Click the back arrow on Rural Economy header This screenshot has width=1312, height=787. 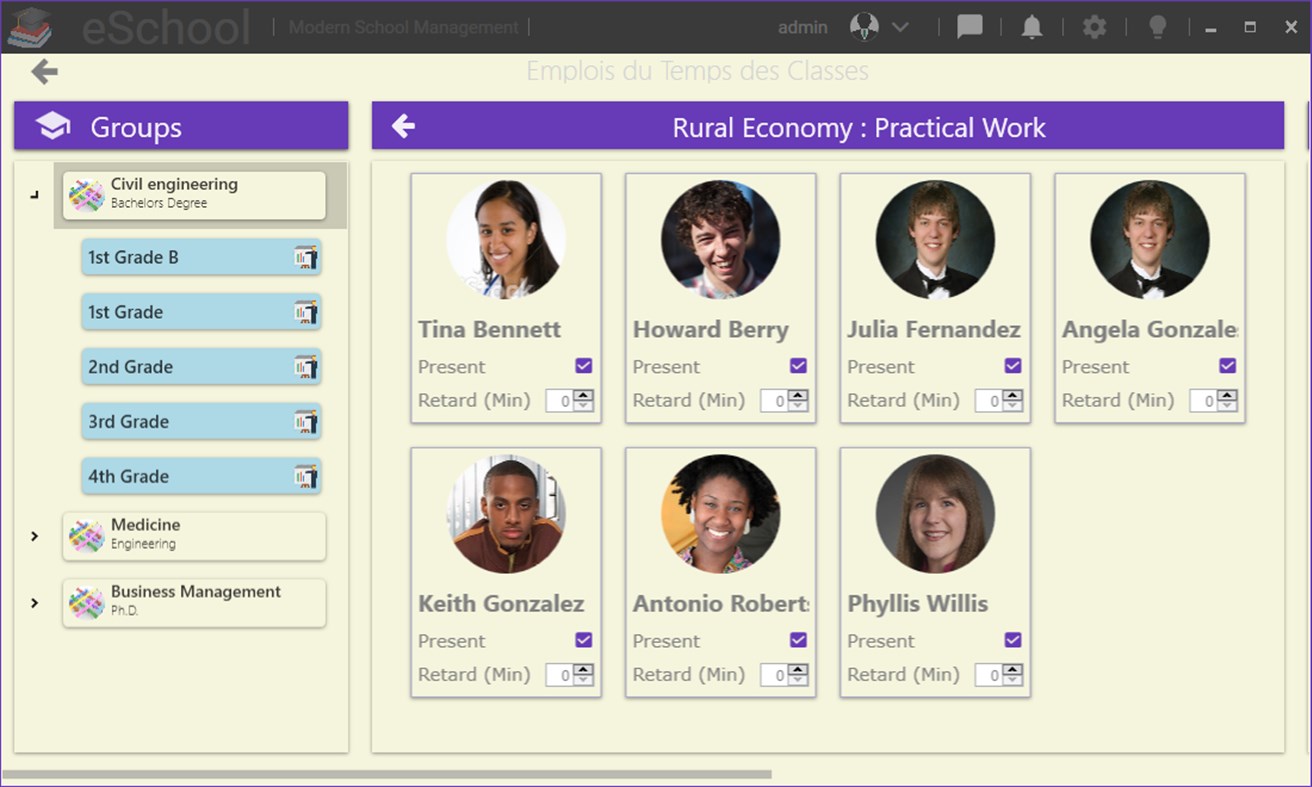(403, 127)
